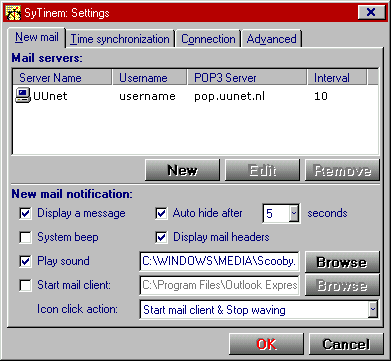Toggle the Display a message checkbox
Image resolution: width=391 pixels, height=361 pixels.
pos(26,214)
